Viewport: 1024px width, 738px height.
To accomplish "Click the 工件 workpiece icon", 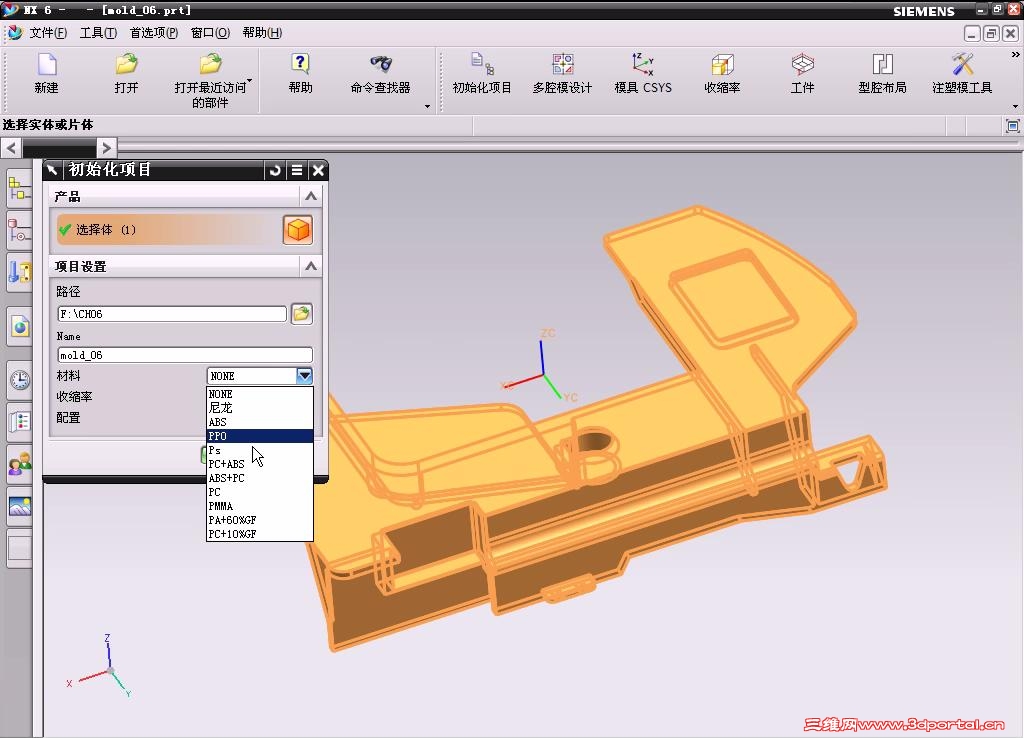I will click(803, 64).
